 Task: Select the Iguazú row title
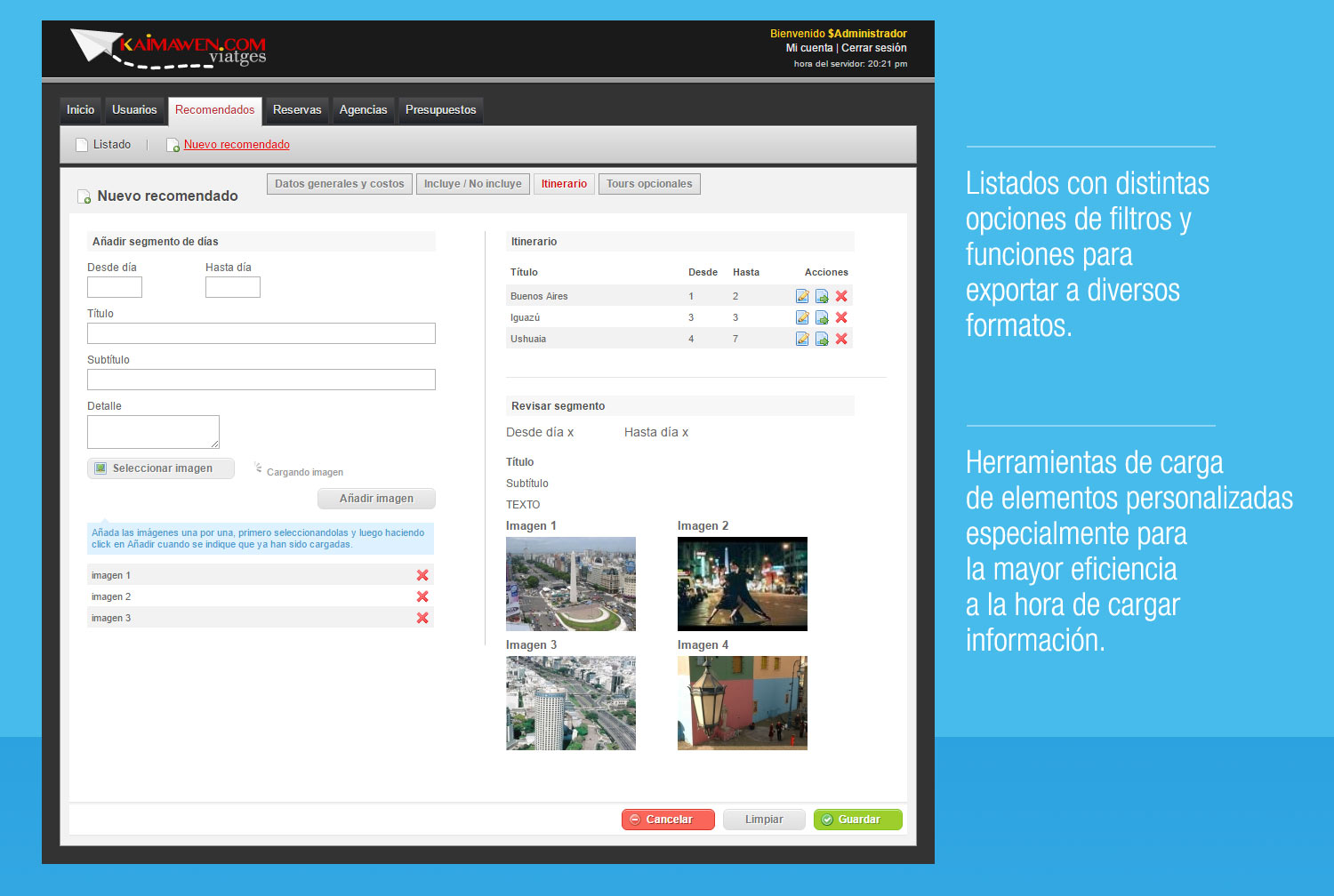[525, 317]
